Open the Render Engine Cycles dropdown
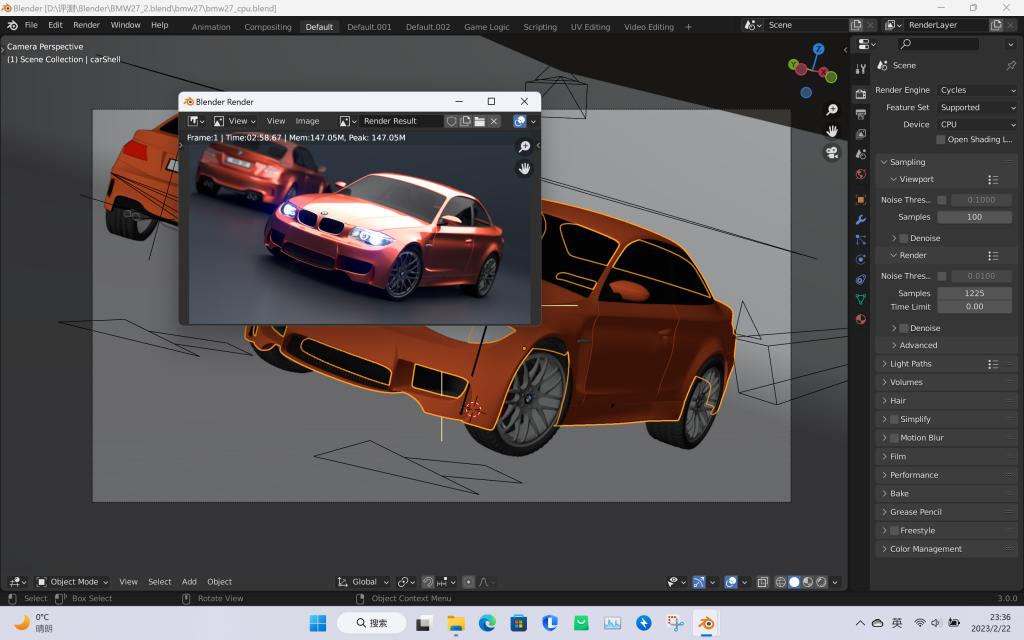This screenshot has height=640, width=1024. pyautogui.click(x=977, y=90)
